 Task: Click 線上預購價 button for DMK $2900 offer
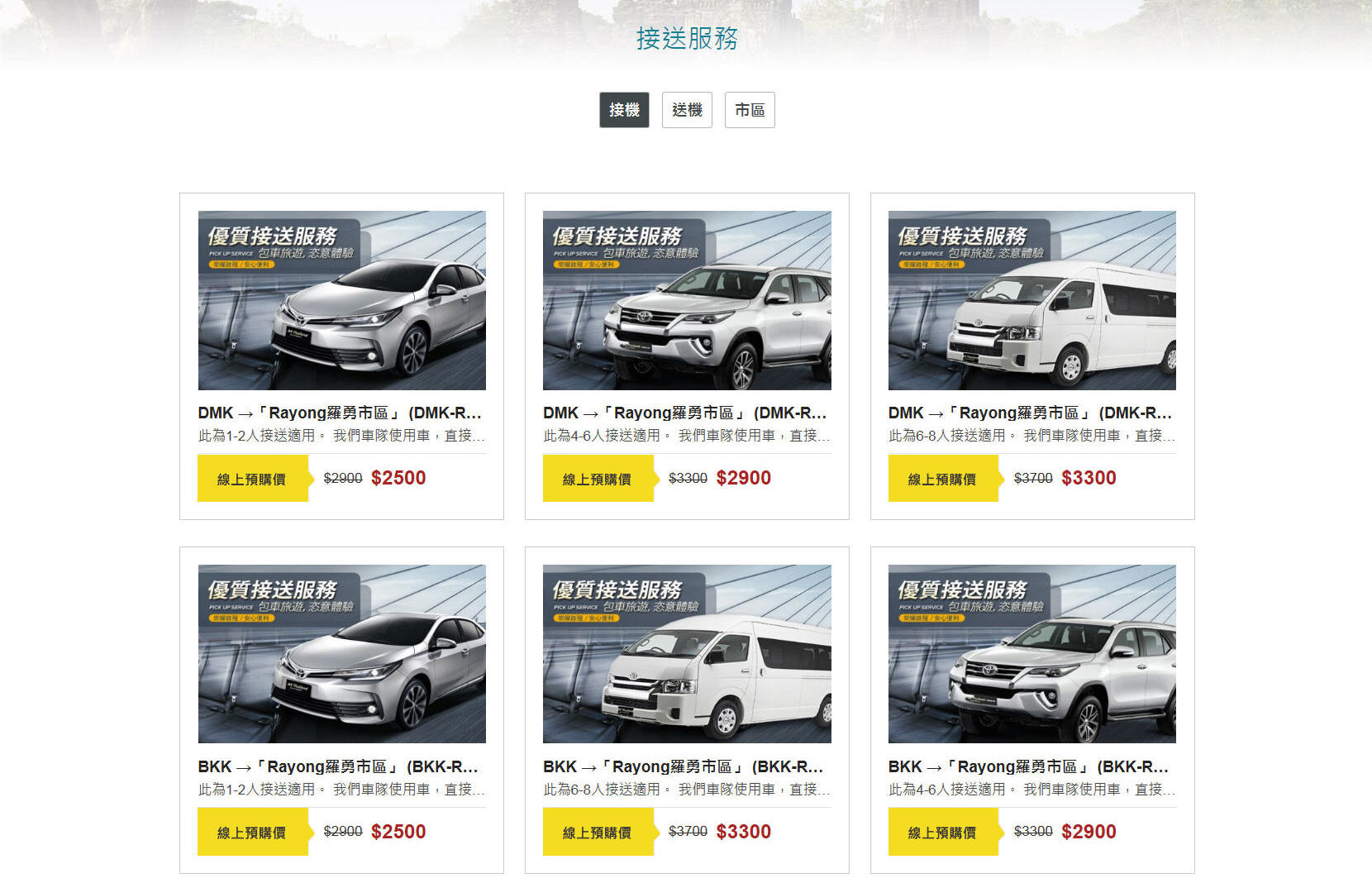[x=598, y=479]
